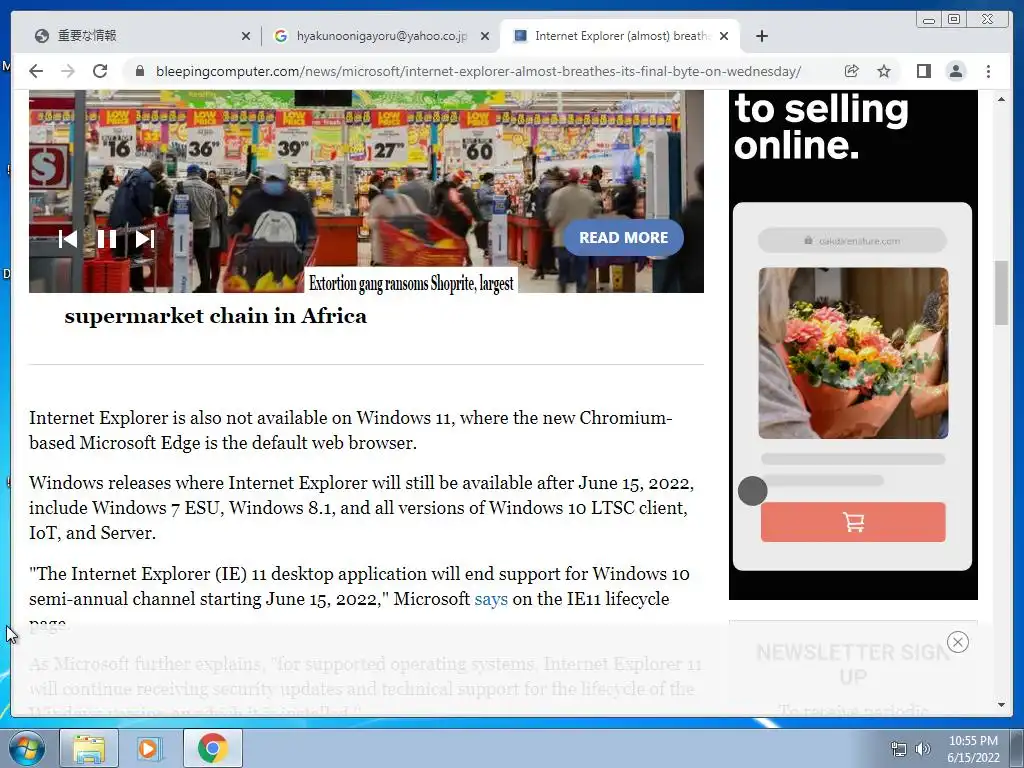The image size is (1024, 768).
Task: Open the 'says' link in article
Action: click(491, 599)
